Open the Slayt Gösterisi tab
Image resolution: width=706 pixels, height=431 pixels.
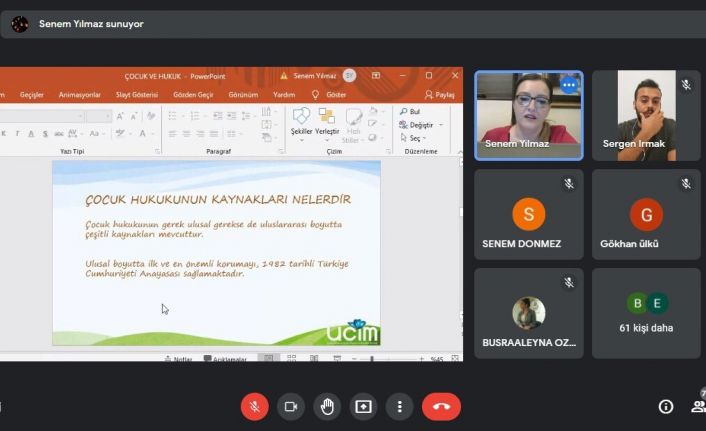coord(136,95)
